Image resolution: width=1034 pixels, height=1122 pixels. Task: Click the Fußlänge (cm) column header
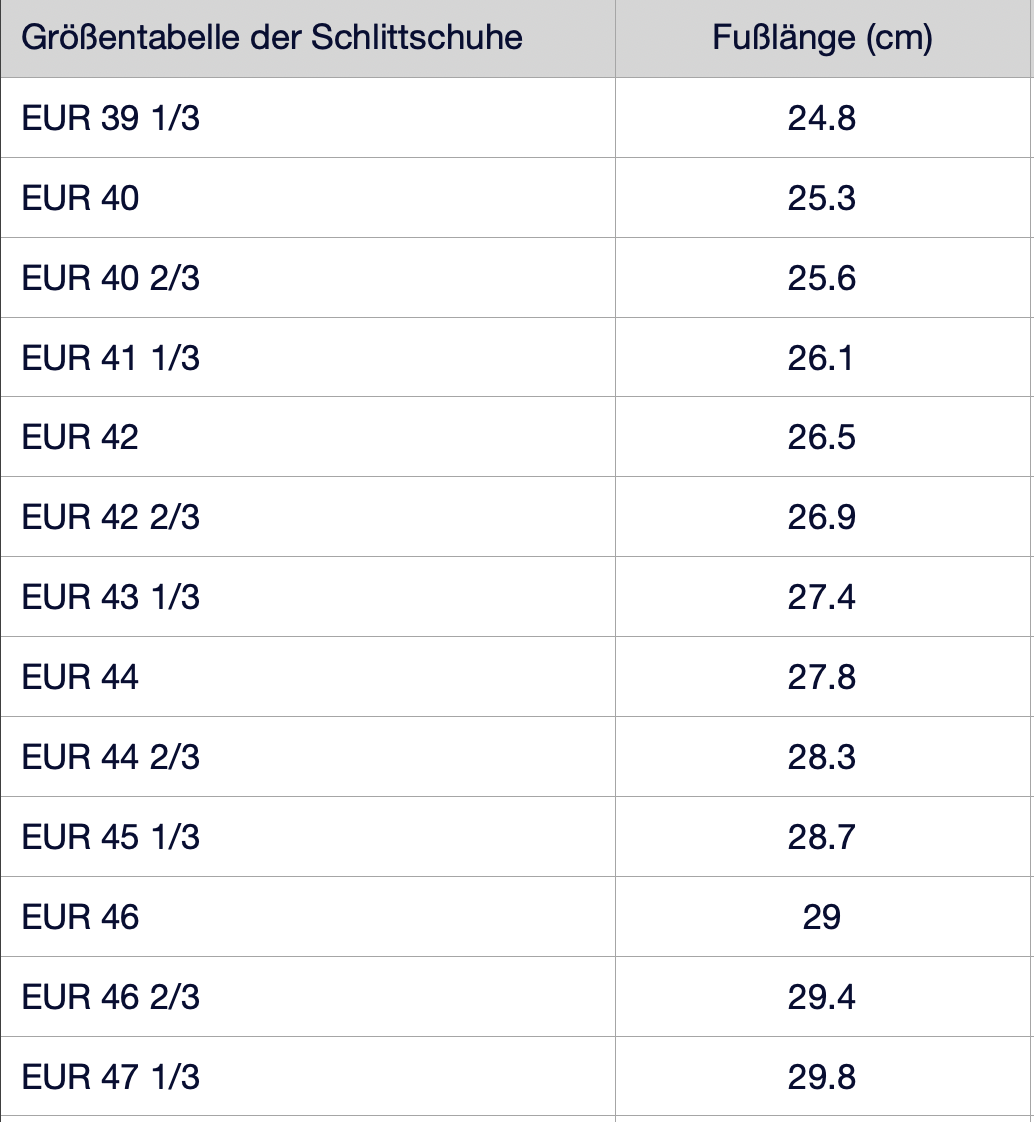point(822,38)
